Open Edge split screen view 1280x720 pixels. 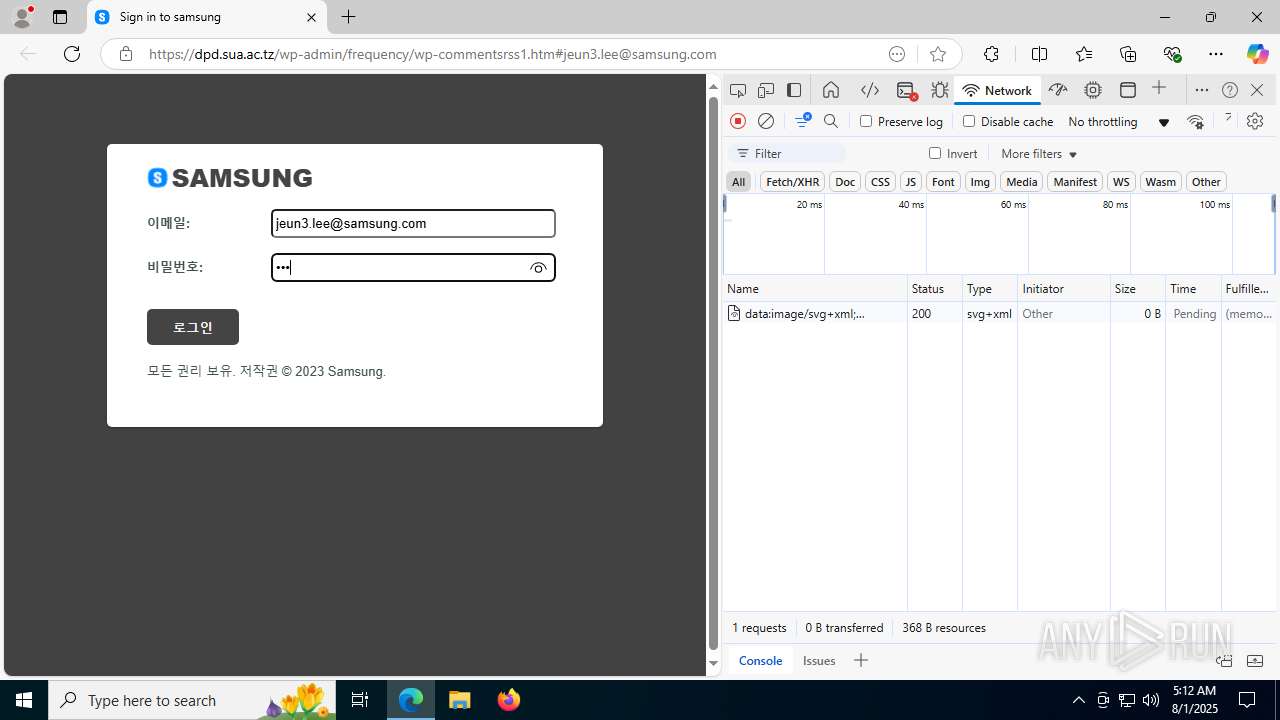click(x=1040, y=54)
